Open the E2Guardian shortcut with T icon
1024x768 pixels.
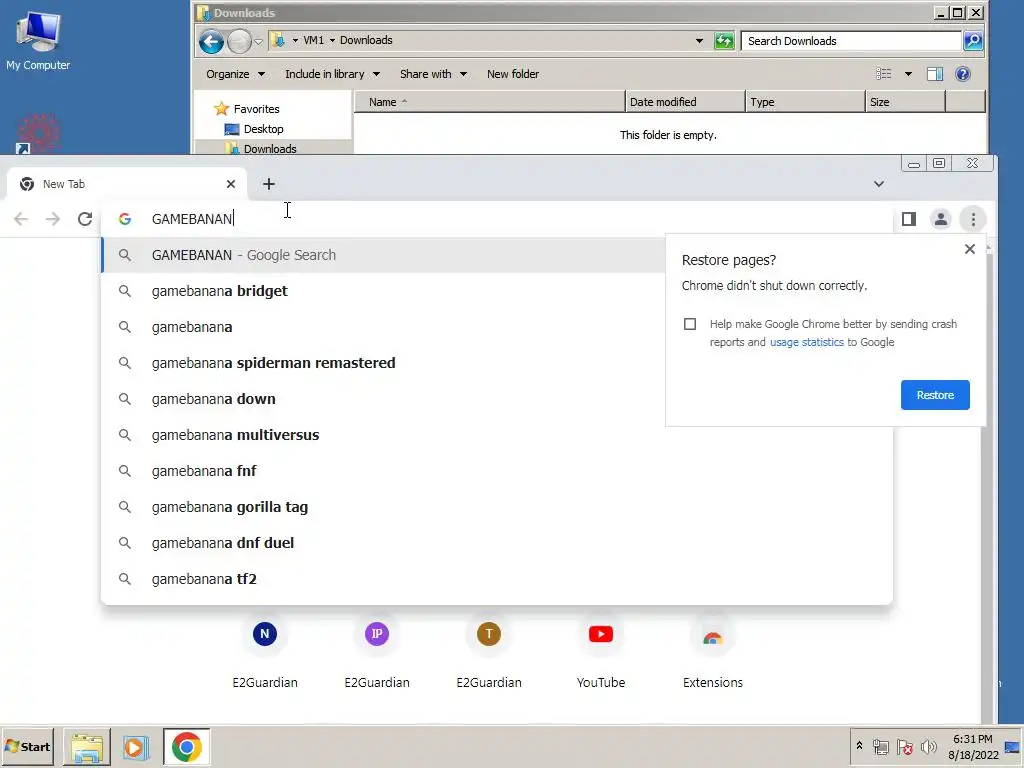pyautogui.click(x=488, y=652)
